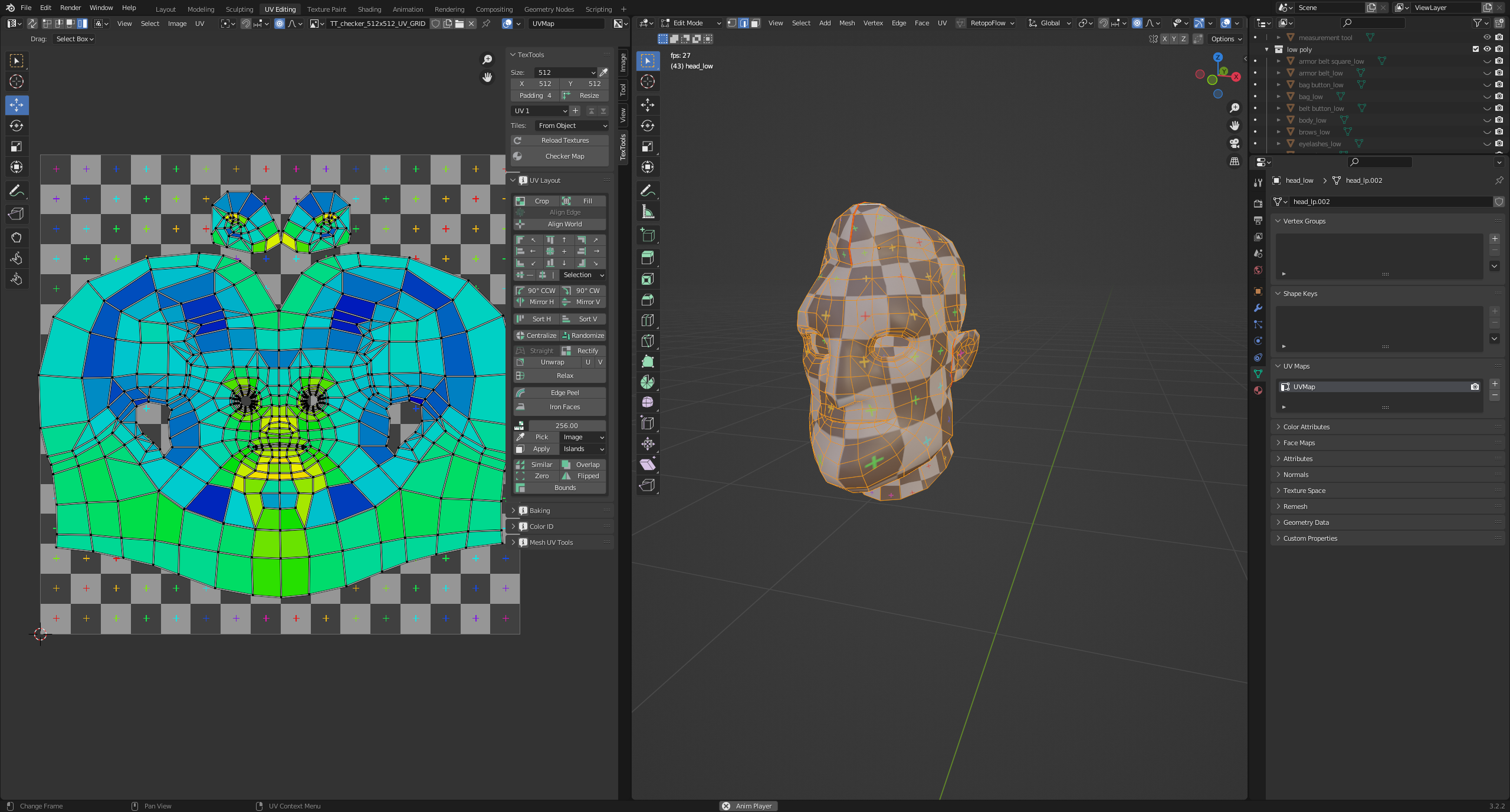This screenshot has height=812, width=1510.
Task: Select the Measure tool in the 3D viewport
Action: 648,212
